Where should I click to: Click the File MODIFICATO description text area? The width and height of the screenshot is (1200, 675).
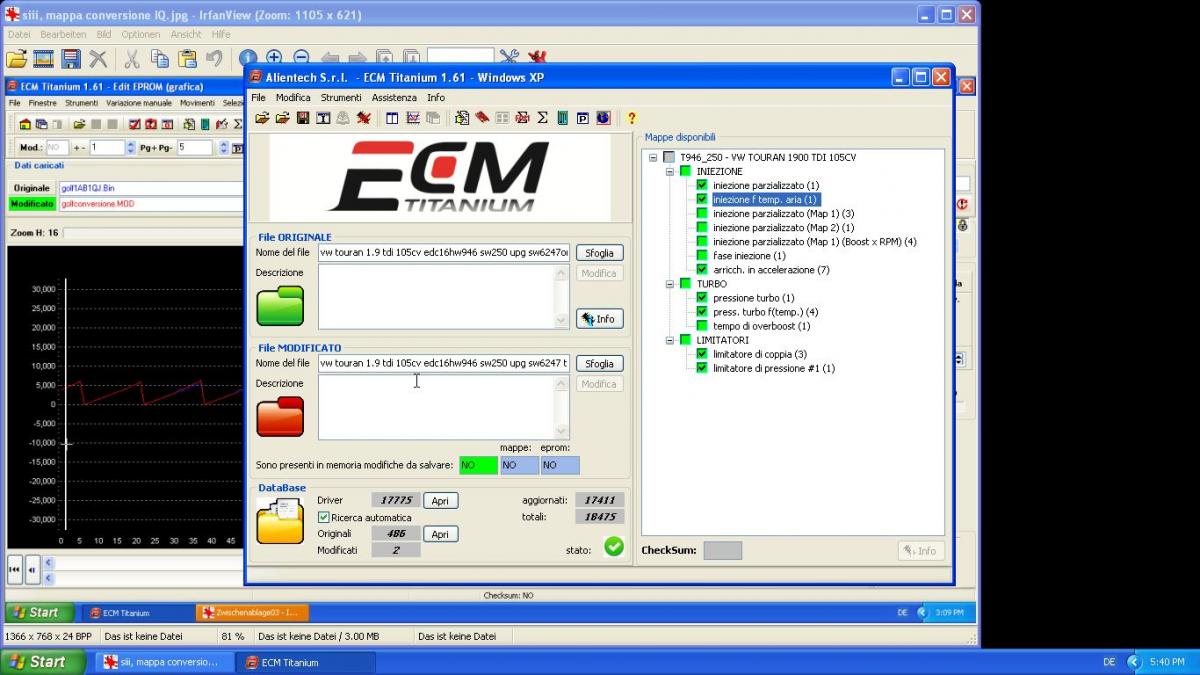444,407
